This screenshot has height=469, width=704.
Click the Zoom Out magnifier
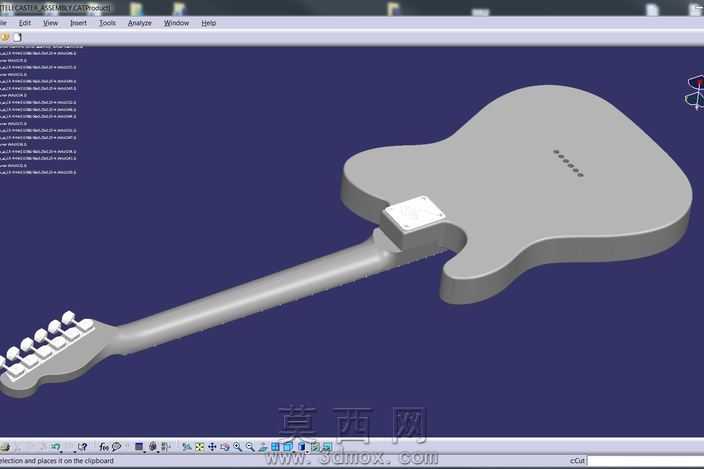tap(250, 447)
